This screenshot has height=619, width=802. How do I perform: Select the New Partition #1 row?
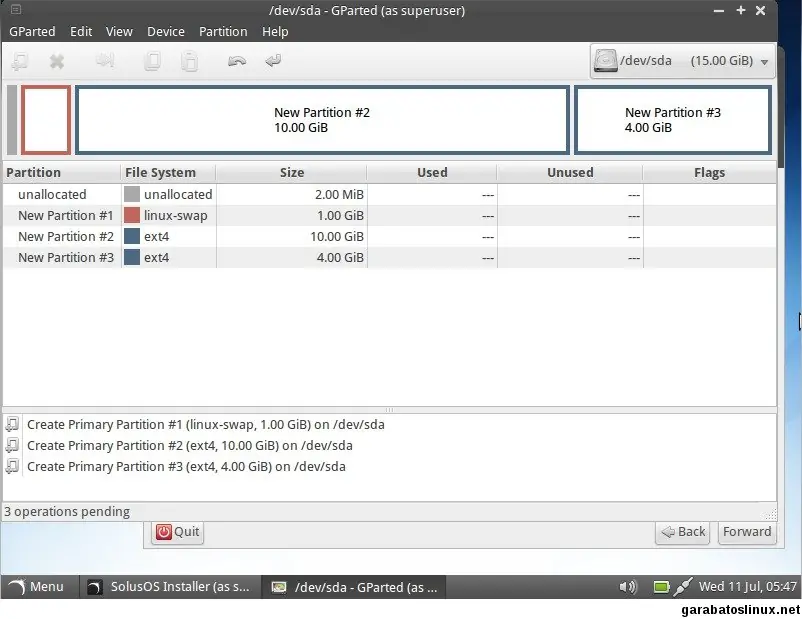(390, 215)
